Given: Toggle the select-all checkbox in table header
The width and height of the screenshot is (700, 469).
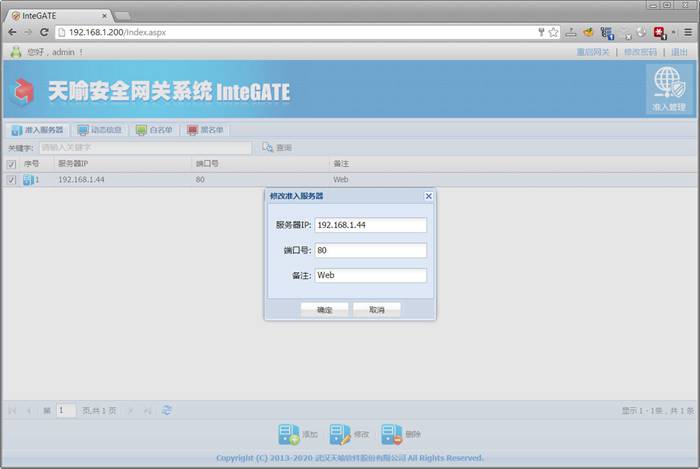Looking at the screenshot, I should coord(12,164).
